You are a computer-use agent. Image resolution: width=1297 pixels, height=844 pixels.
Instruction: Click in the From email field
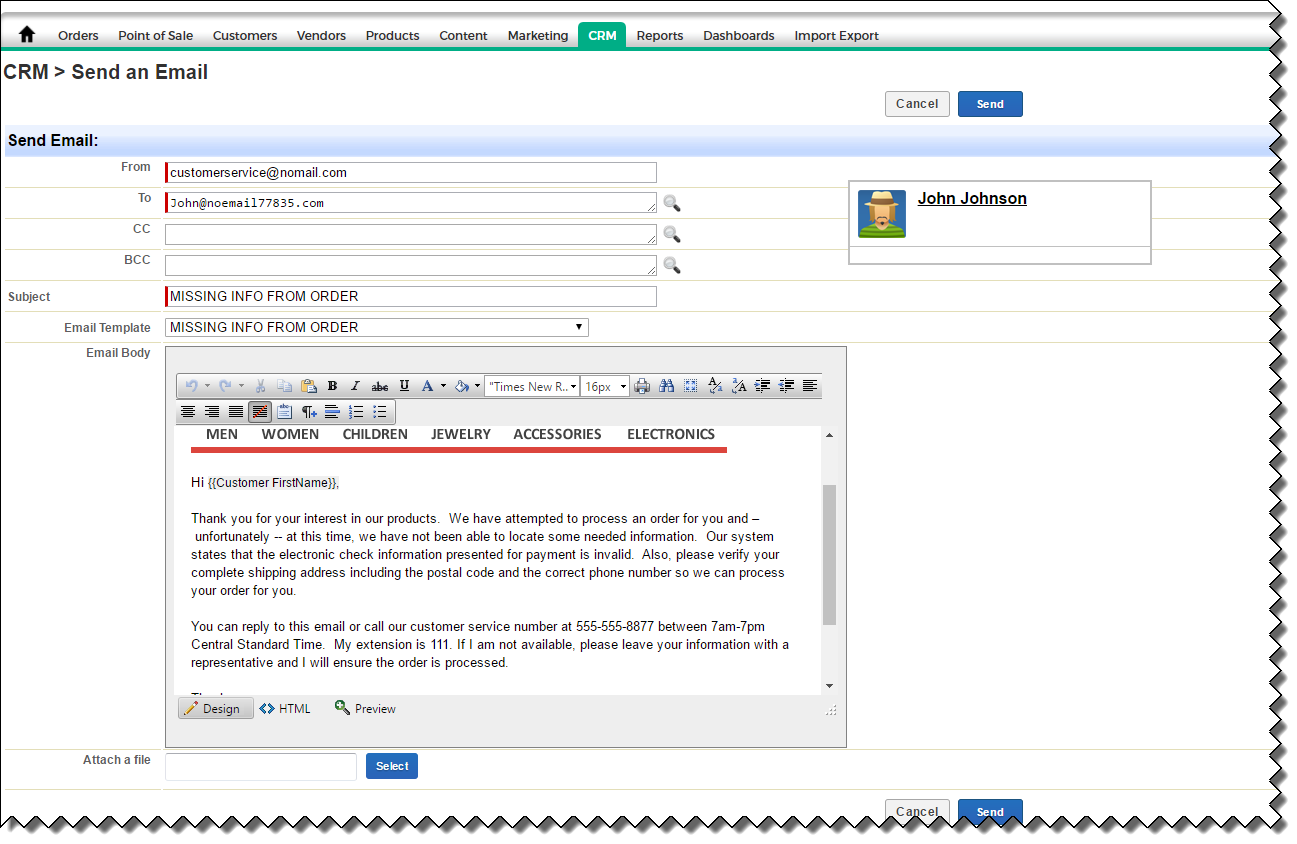tap(411, 172)
